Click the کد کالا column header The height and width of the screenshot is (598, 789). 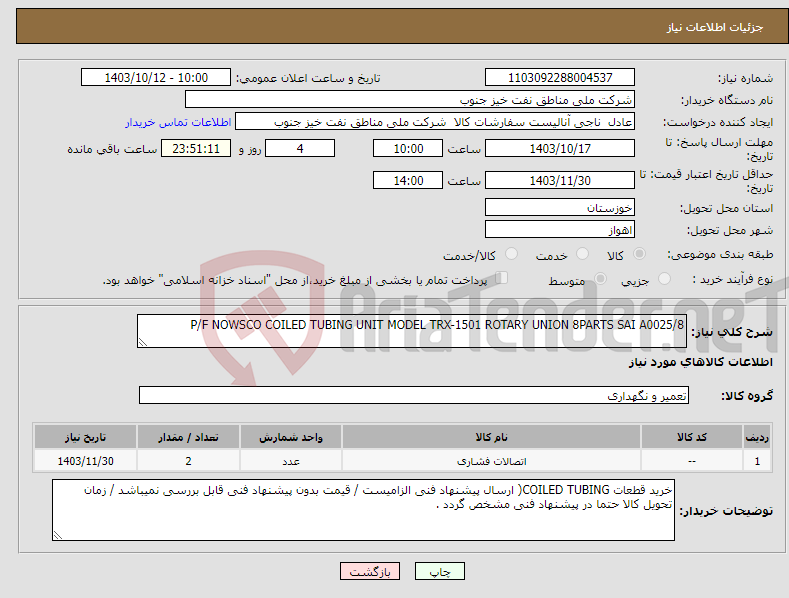692,437
